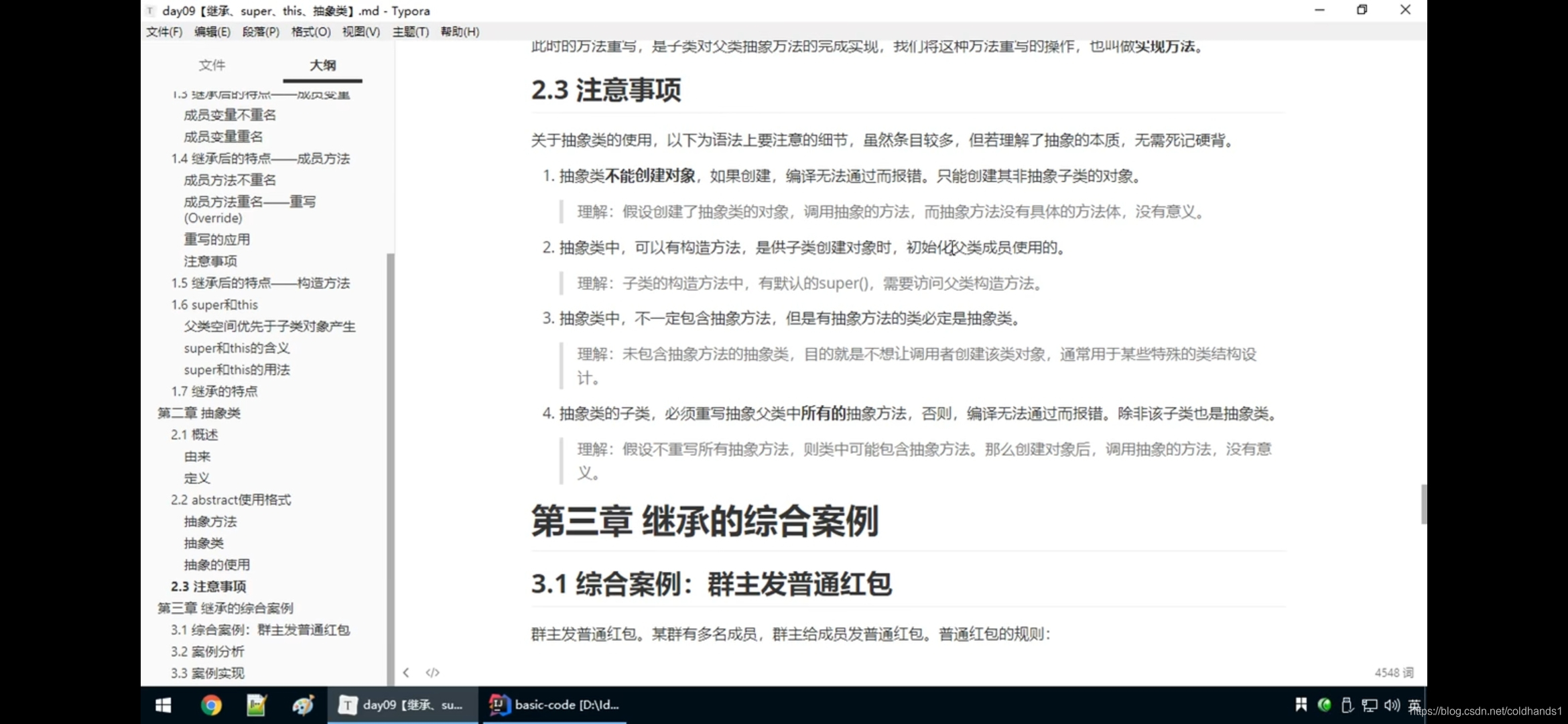This screenshot has height=724, width=1568.
Task: Go to outline item 抽象的使用
Action: pos(216,564)
